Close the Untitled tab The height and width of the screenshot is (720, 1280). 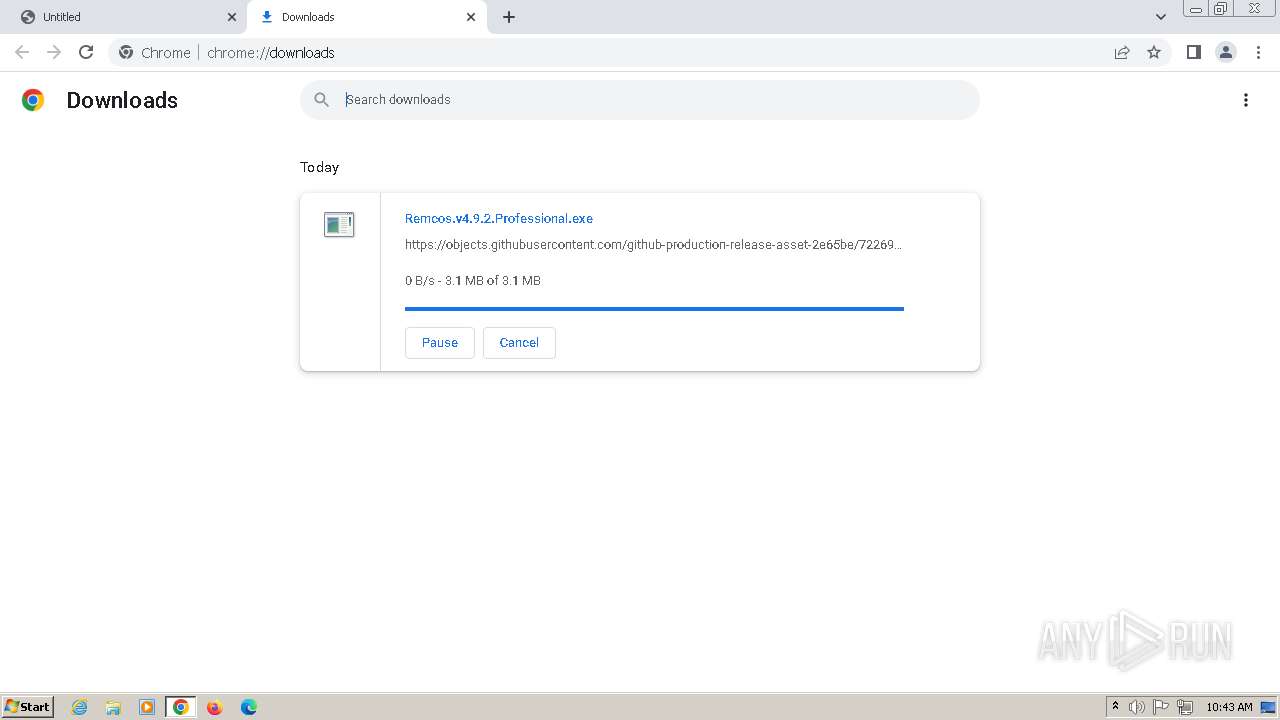click(232, 17)
